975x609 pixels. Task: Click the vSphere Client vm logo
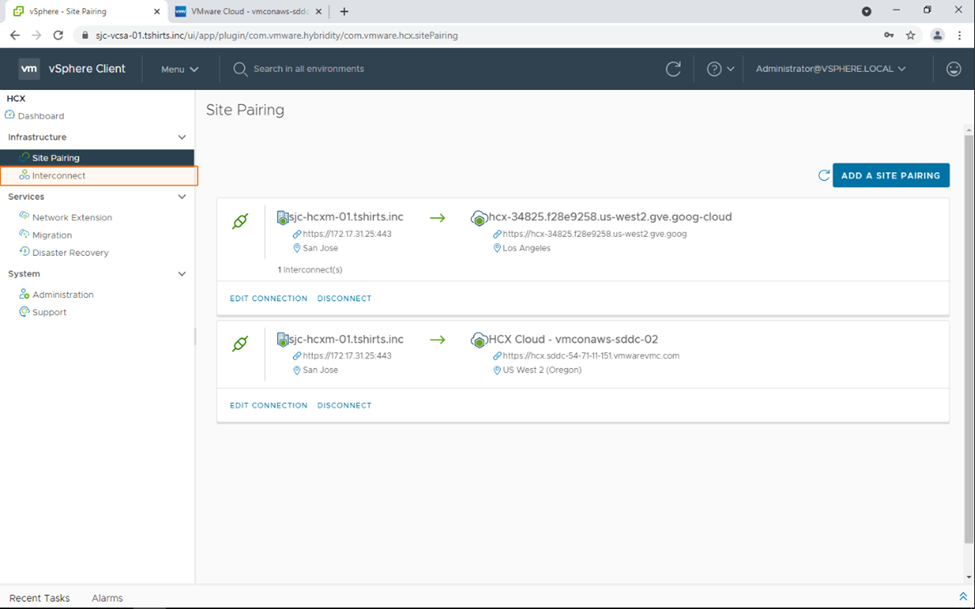29,69
